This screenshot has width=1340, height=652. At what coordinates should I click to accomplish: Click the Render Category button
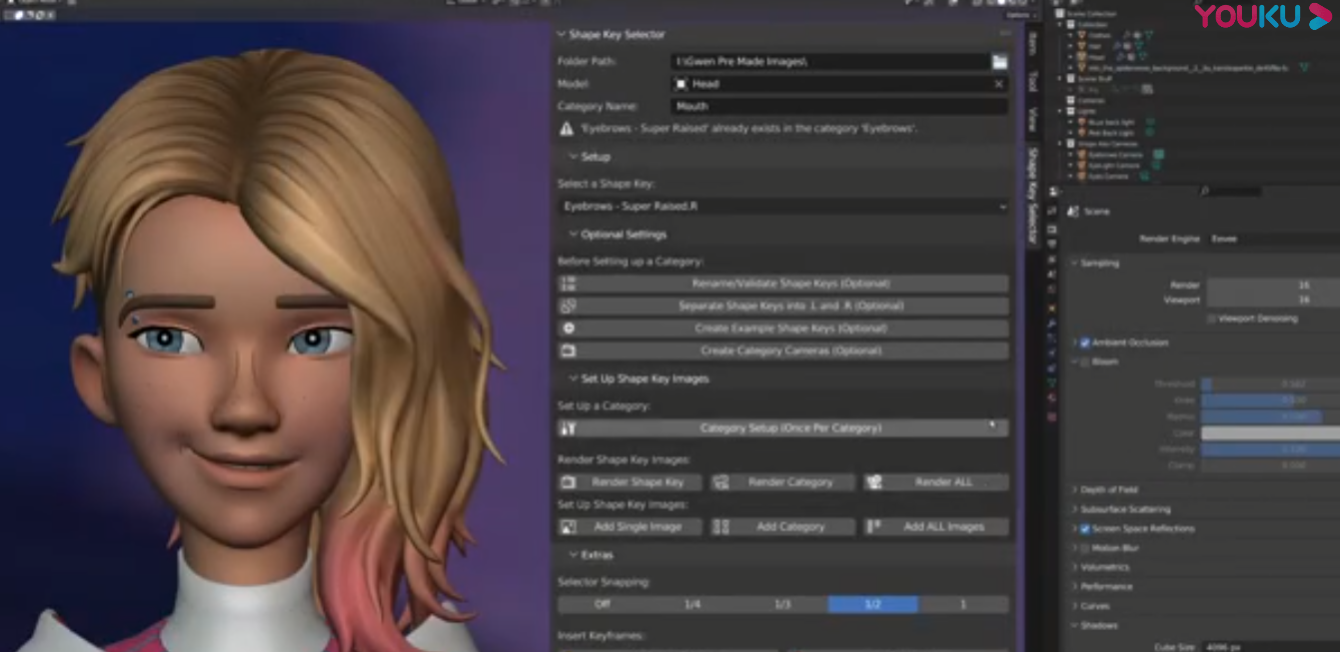[x=783, y=482]
